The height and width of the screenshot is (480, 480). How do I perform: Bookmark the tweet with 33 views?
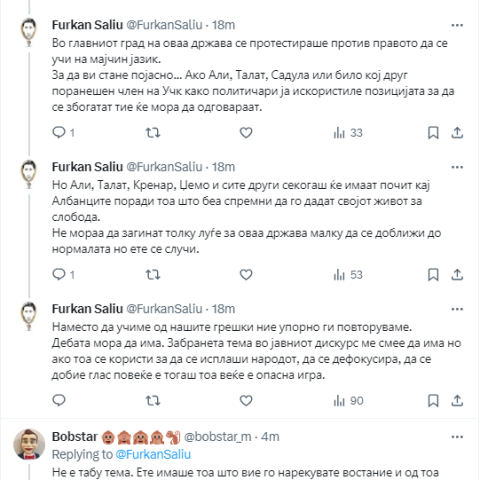pyautogui.click(x=433, y=133)
